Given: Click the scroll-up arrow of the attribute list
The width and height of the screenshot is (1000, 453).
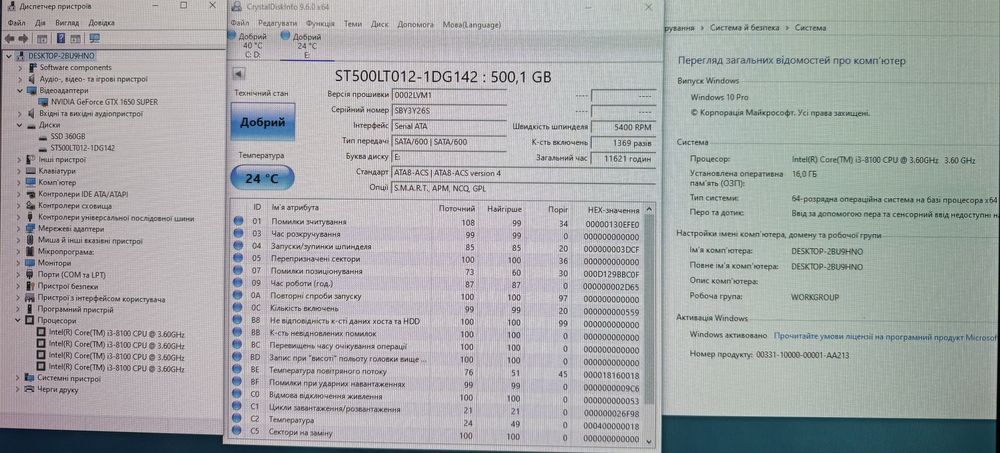Looking at the screenshot, I should (x=649, y=208).
